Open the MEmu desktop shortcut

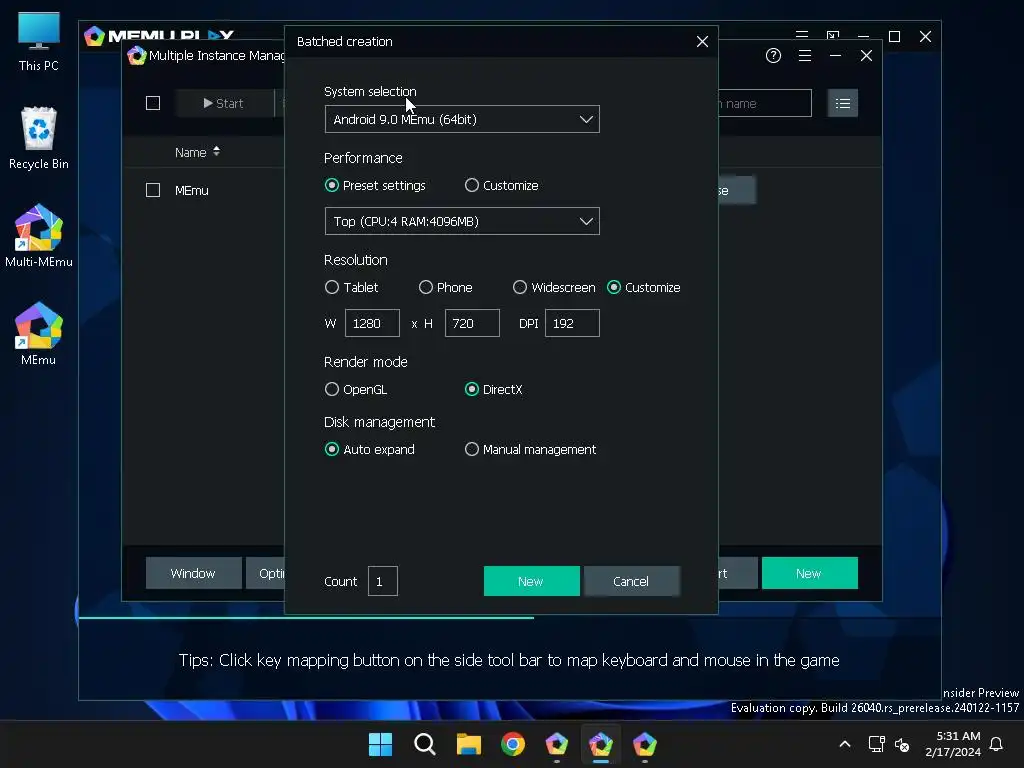point(39,334)
